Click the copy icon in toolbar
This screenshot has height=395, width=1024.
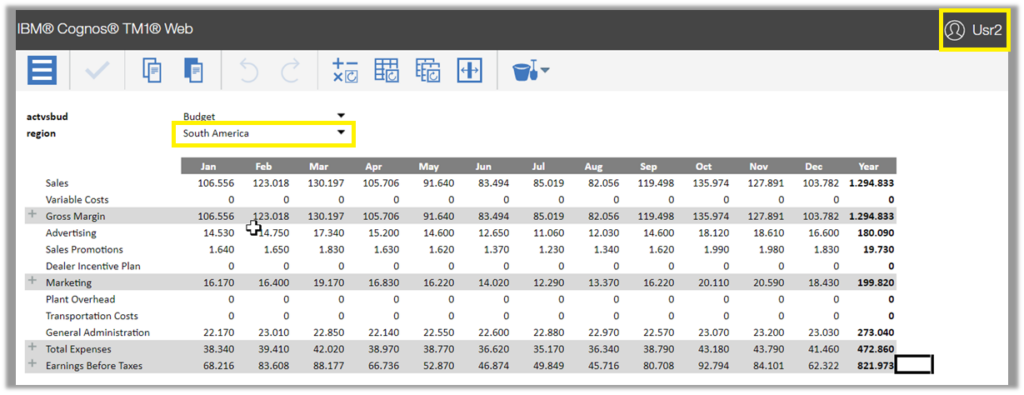pyautogui.click(x=152, y=71)
